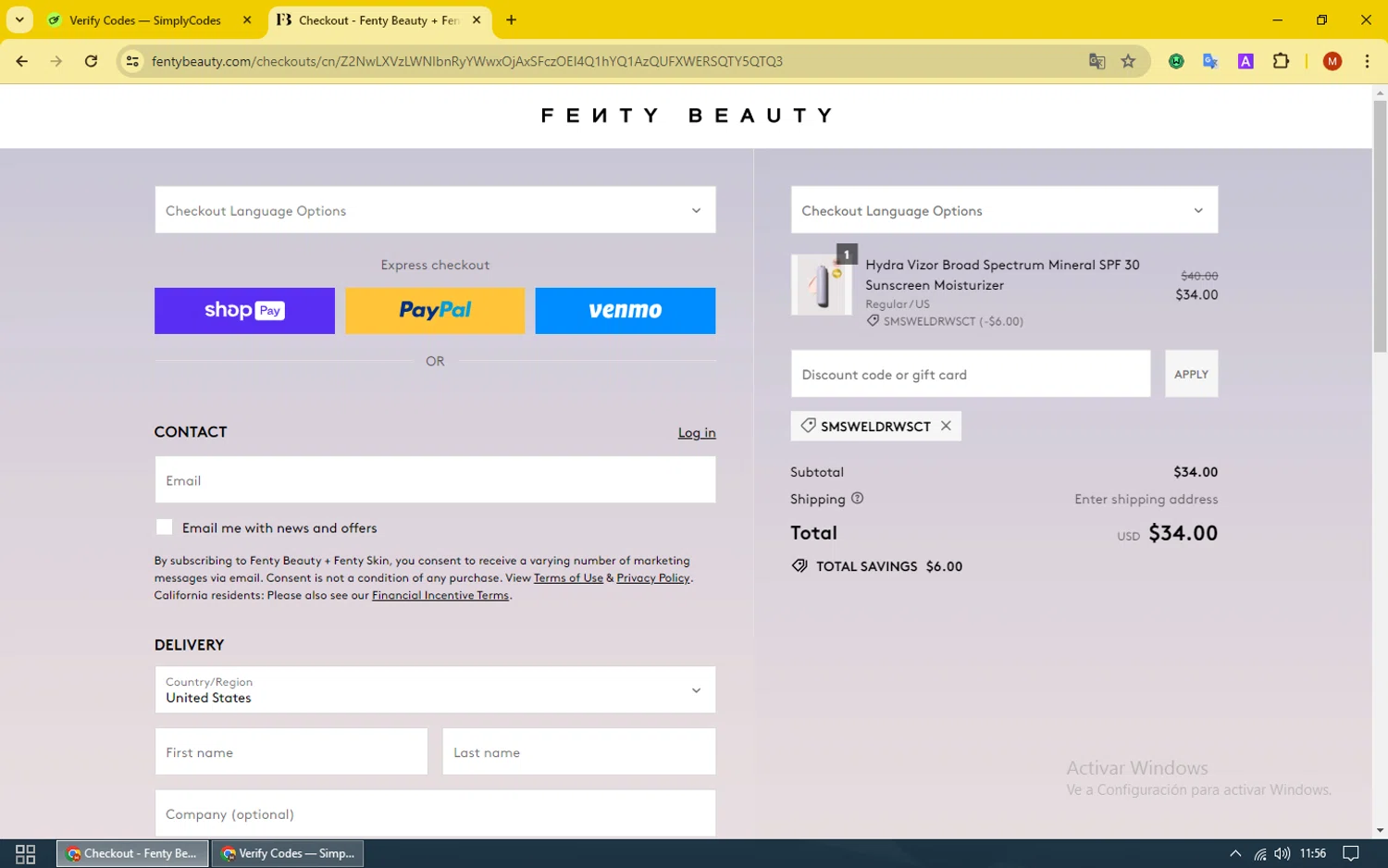Expand left Checkout Language Options dropdown
The width and height of the screenshot is (1388, 868).
click(435, 210)
